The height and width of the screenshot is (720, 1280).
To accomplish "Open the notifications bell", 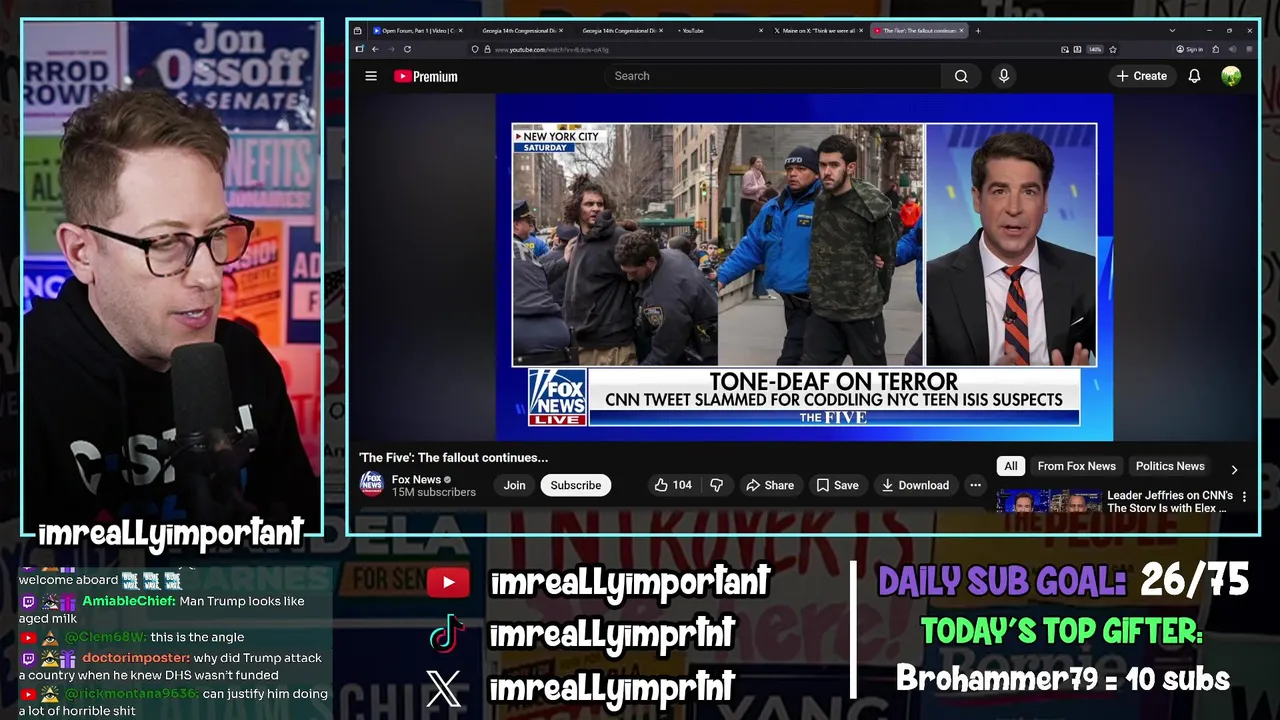I will (1194, 76).
